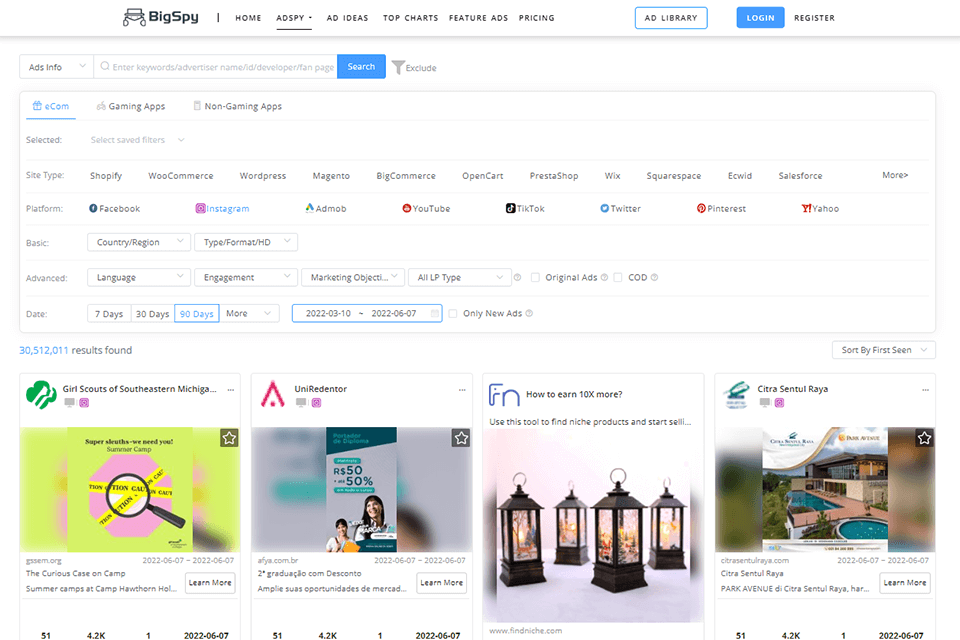Click the Facebook platform icon
The image size is (960, 640).
coord(93,208)
